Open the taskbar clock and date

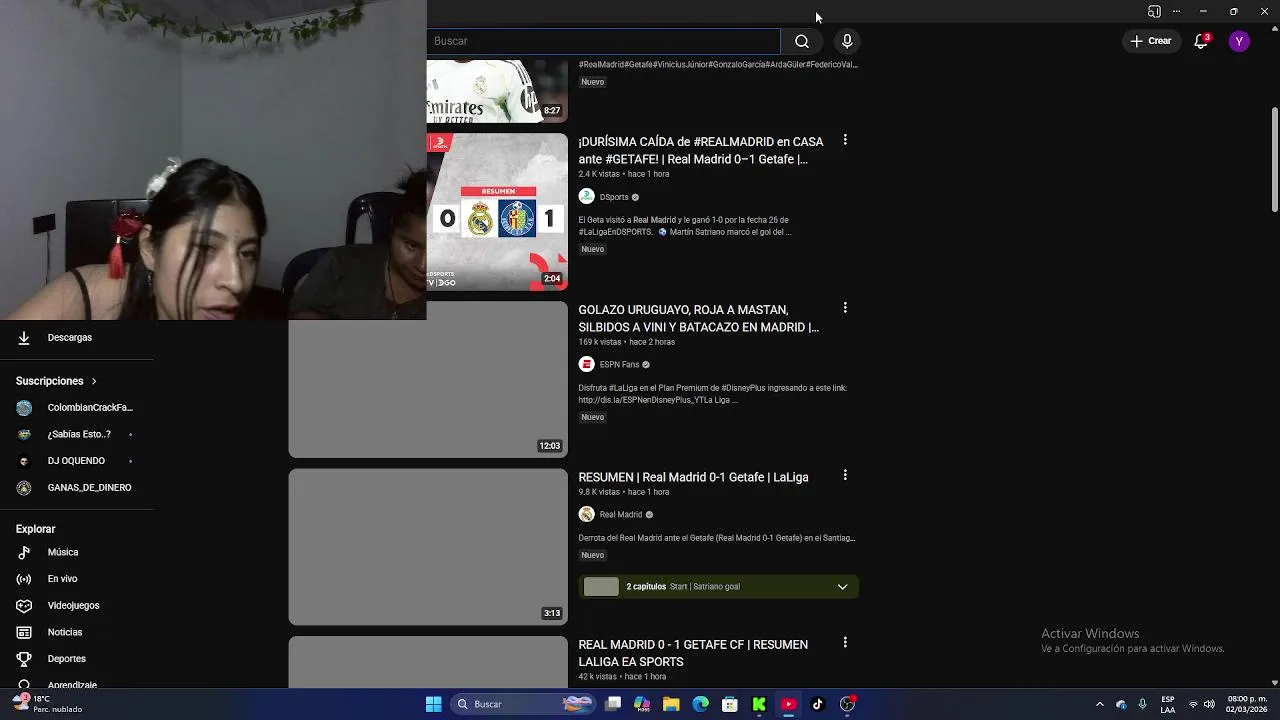1247,704
